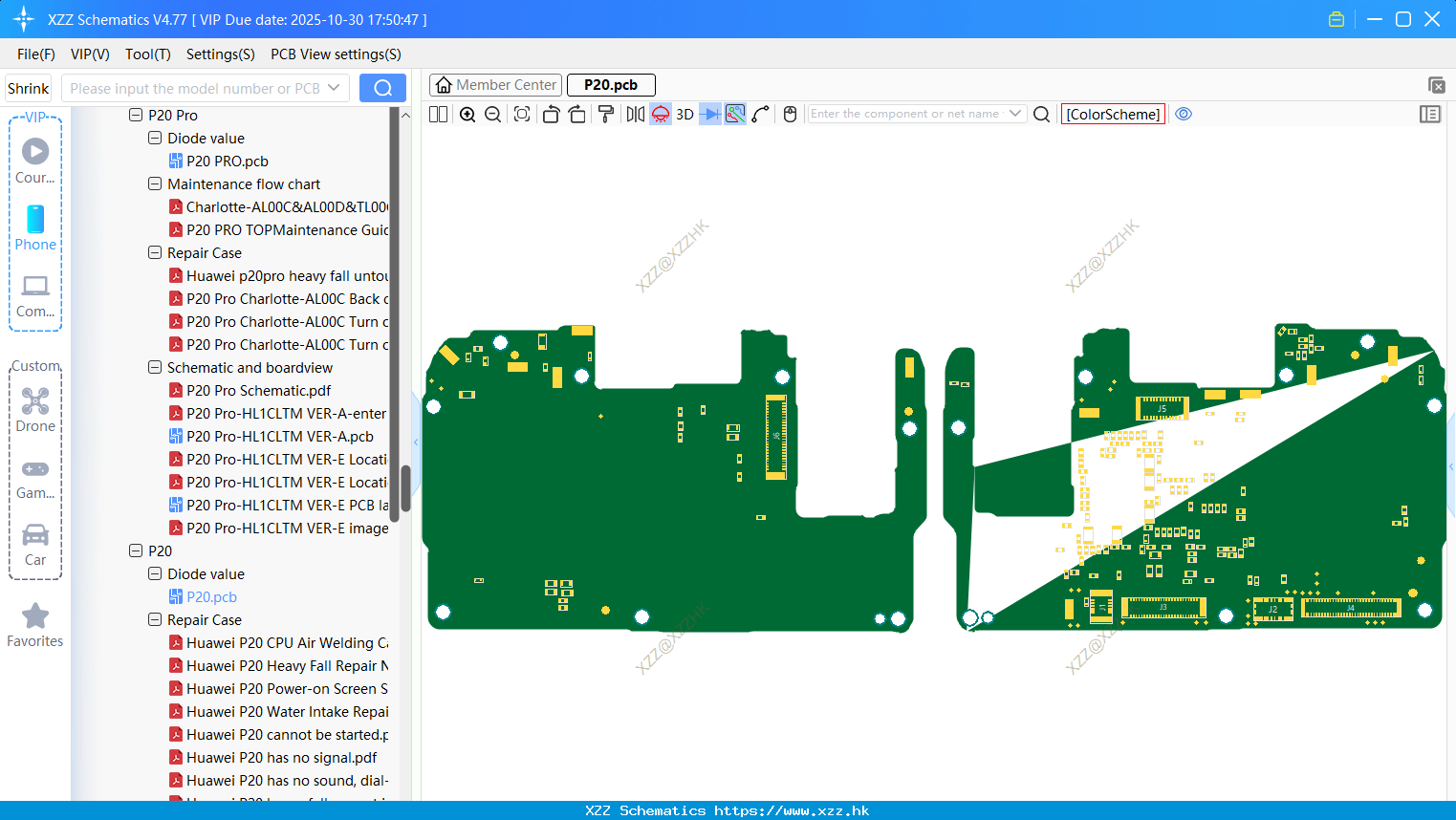
Task: Open the Settings(S) menu
Action: coord(221,54)
